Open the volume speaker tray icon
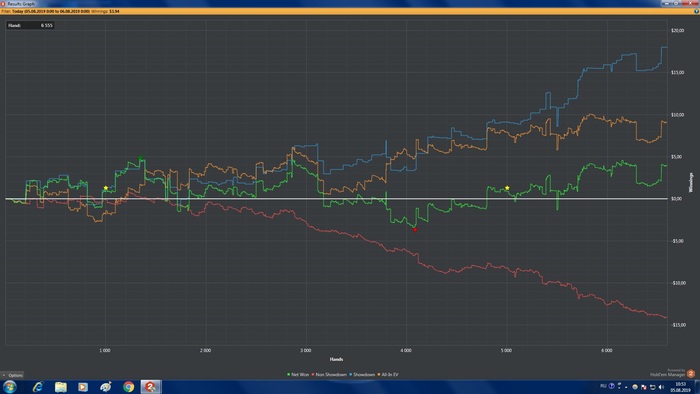Image resolution: width=700 pixels, height=394 pixels. click(661, 387)
